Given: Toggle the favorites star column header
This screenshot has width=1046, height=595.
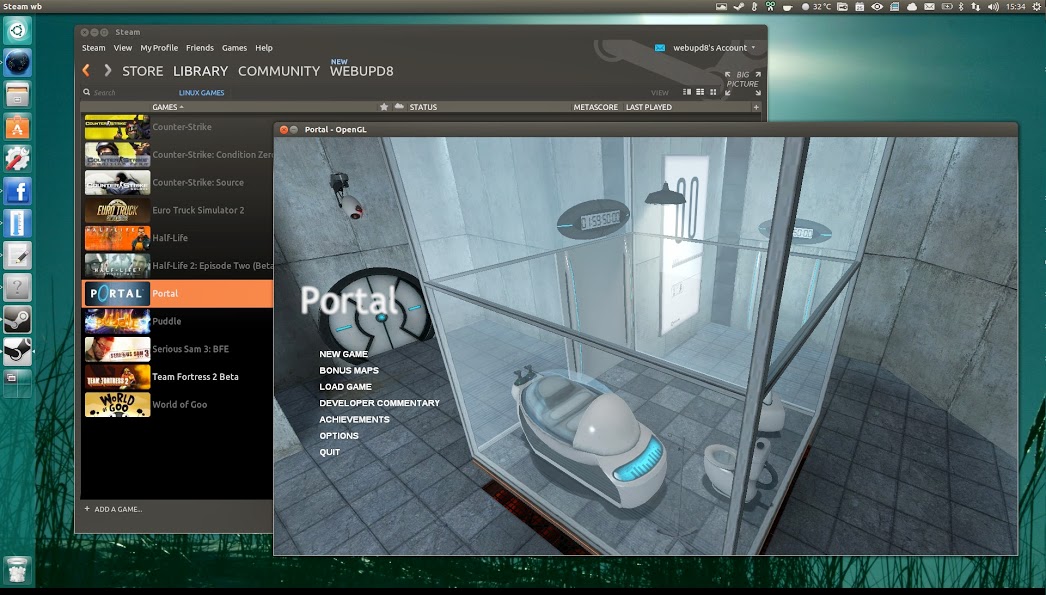Looking at the screenshot, I should point(383,107).
